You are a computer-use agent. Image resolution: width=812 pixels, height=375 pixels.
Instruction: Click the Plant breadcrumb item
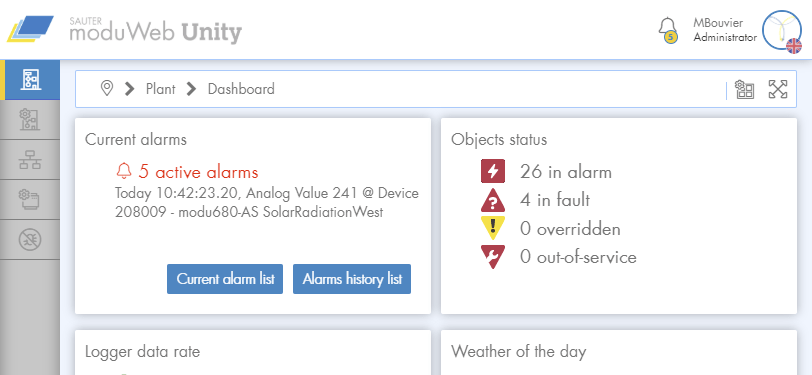tap(161, 89)
